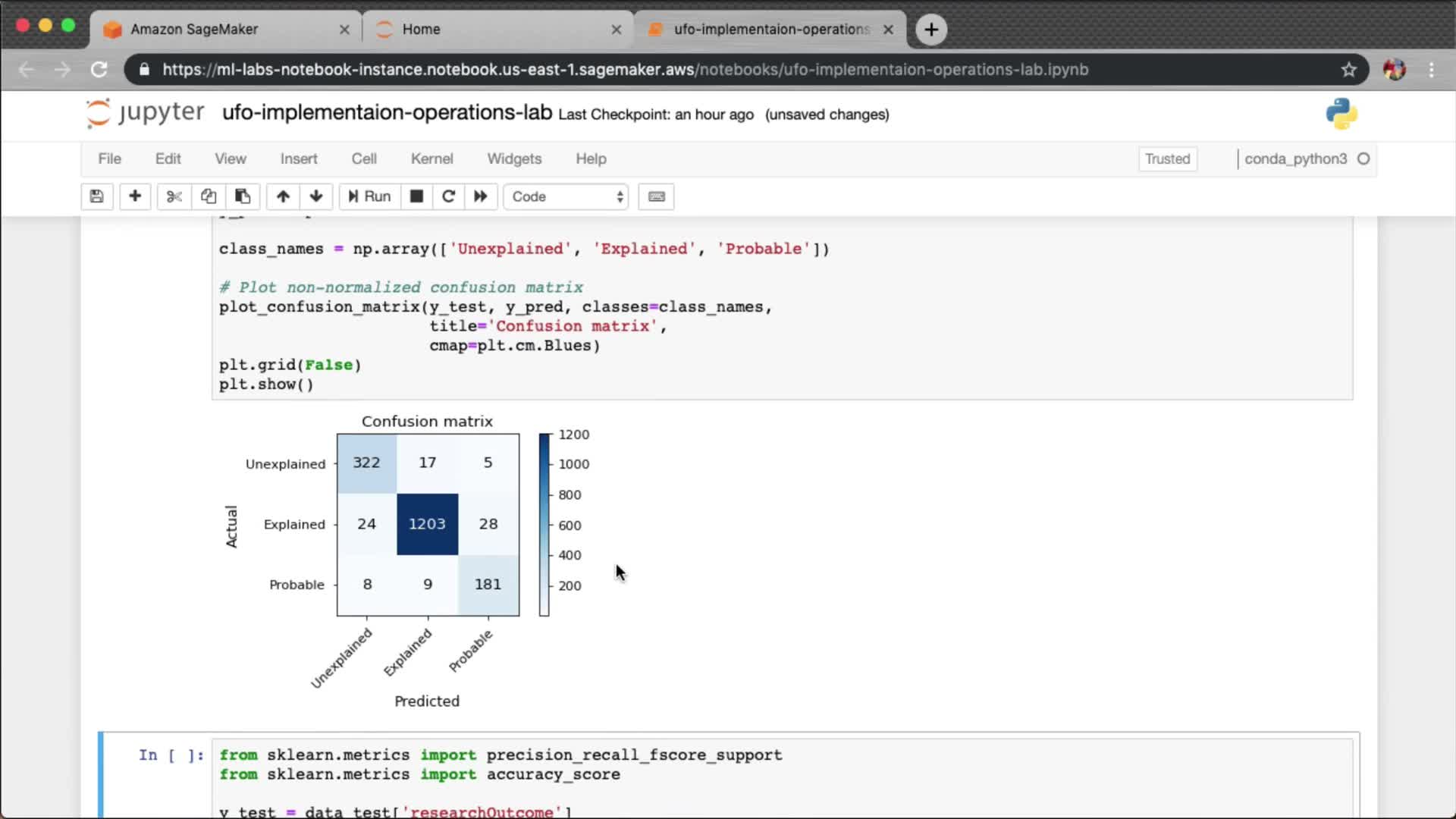Open the Cell menu
Screen dimensions: 1456x819
[x=363, y=158]
